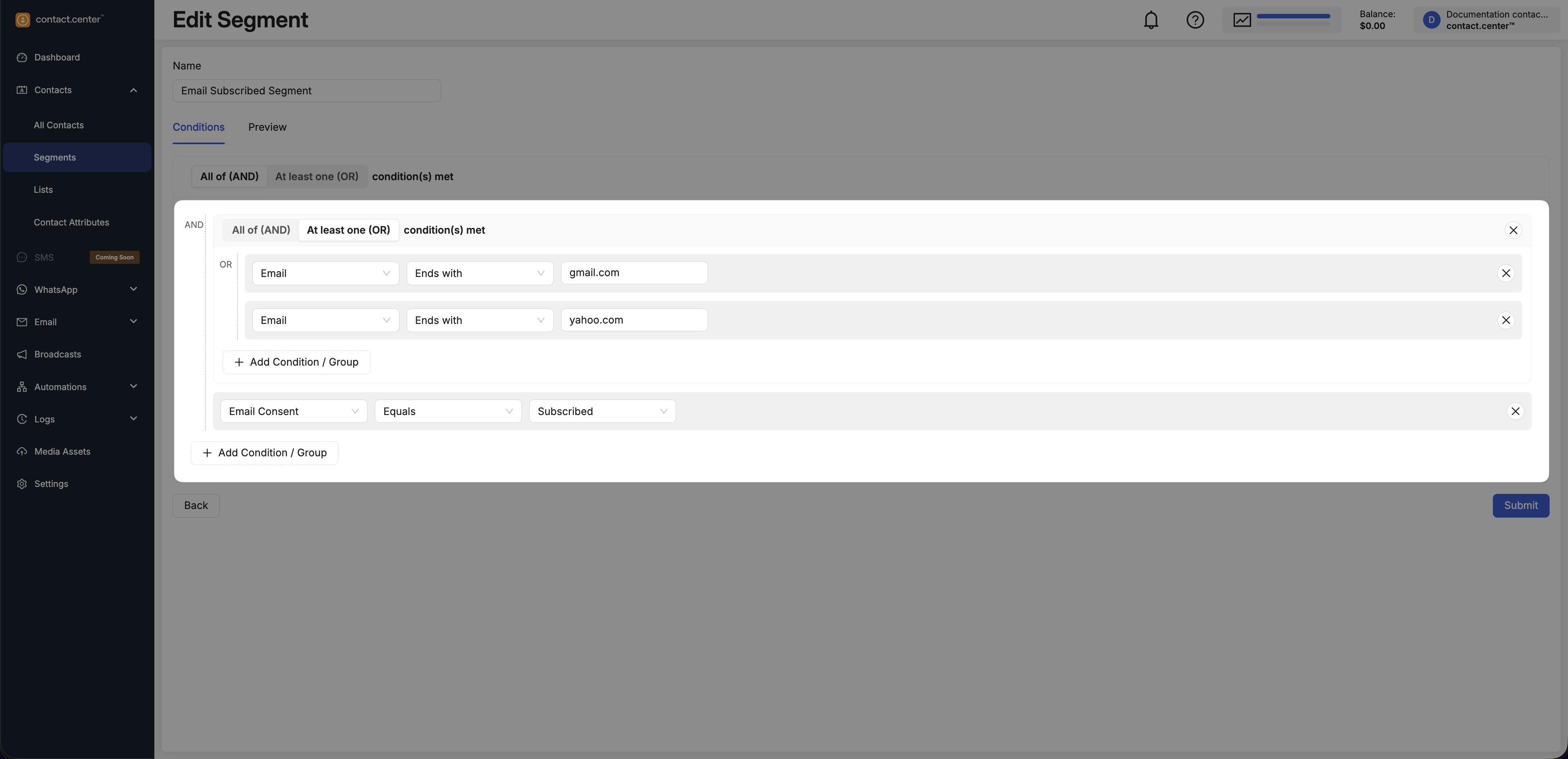Delete the yahoo.com condition with X

(1505, 320)
